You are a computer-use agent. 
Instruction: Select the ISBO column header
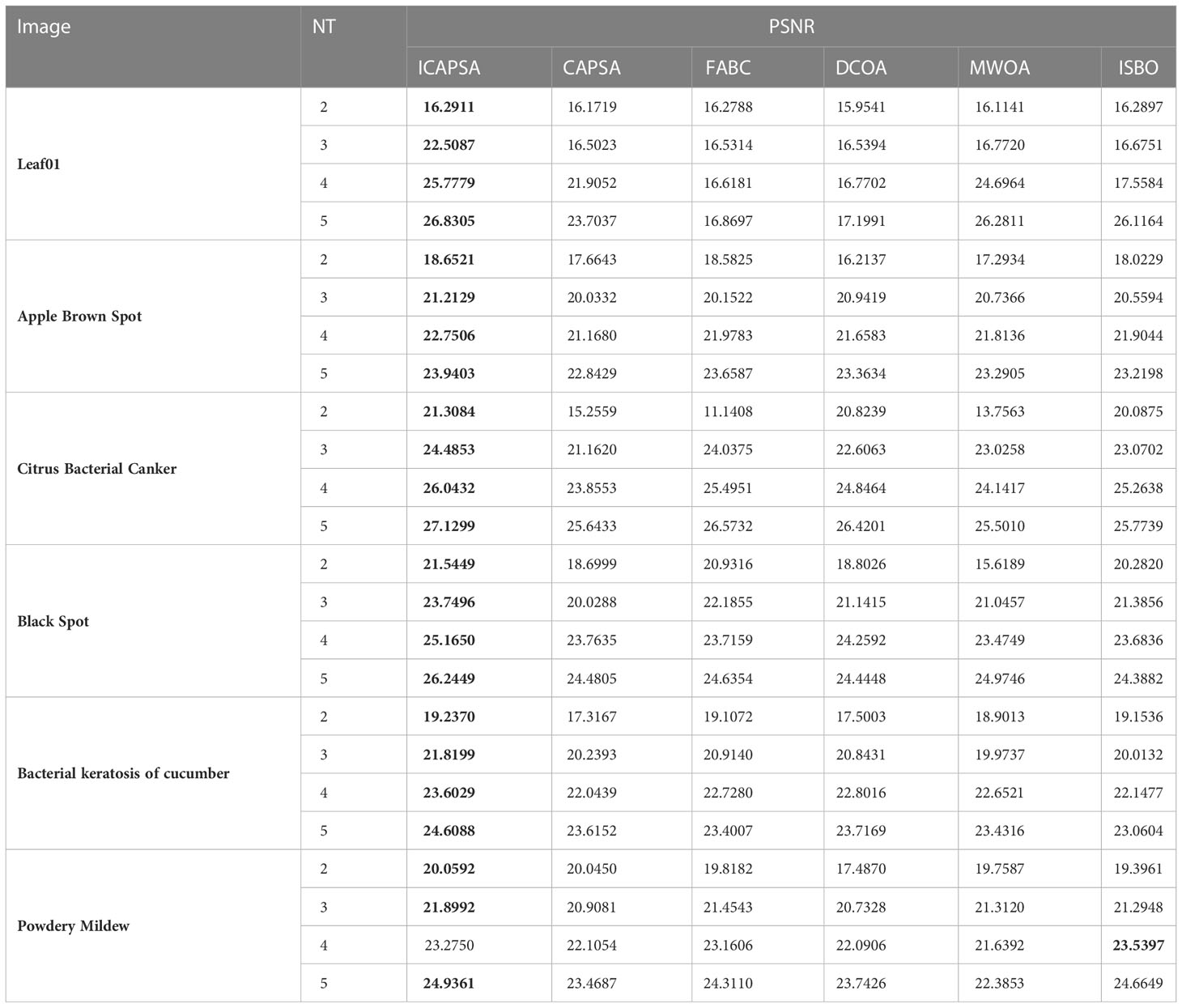point(1138,68)
